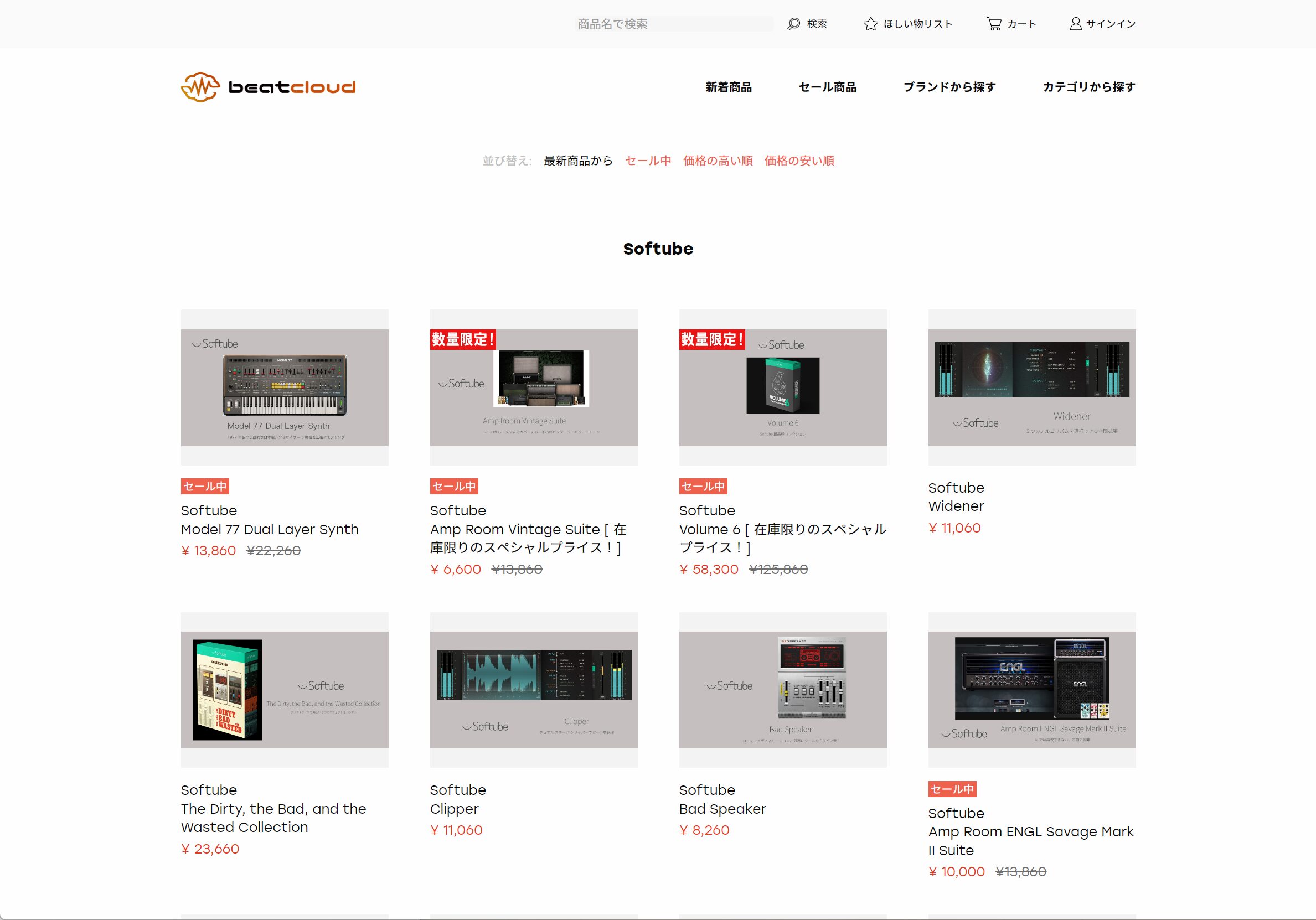The image size is (1316, 920).
Task: Click Model 77 Dual Layer Synth title
Action: pyautogui.click(x=270, y=529)
